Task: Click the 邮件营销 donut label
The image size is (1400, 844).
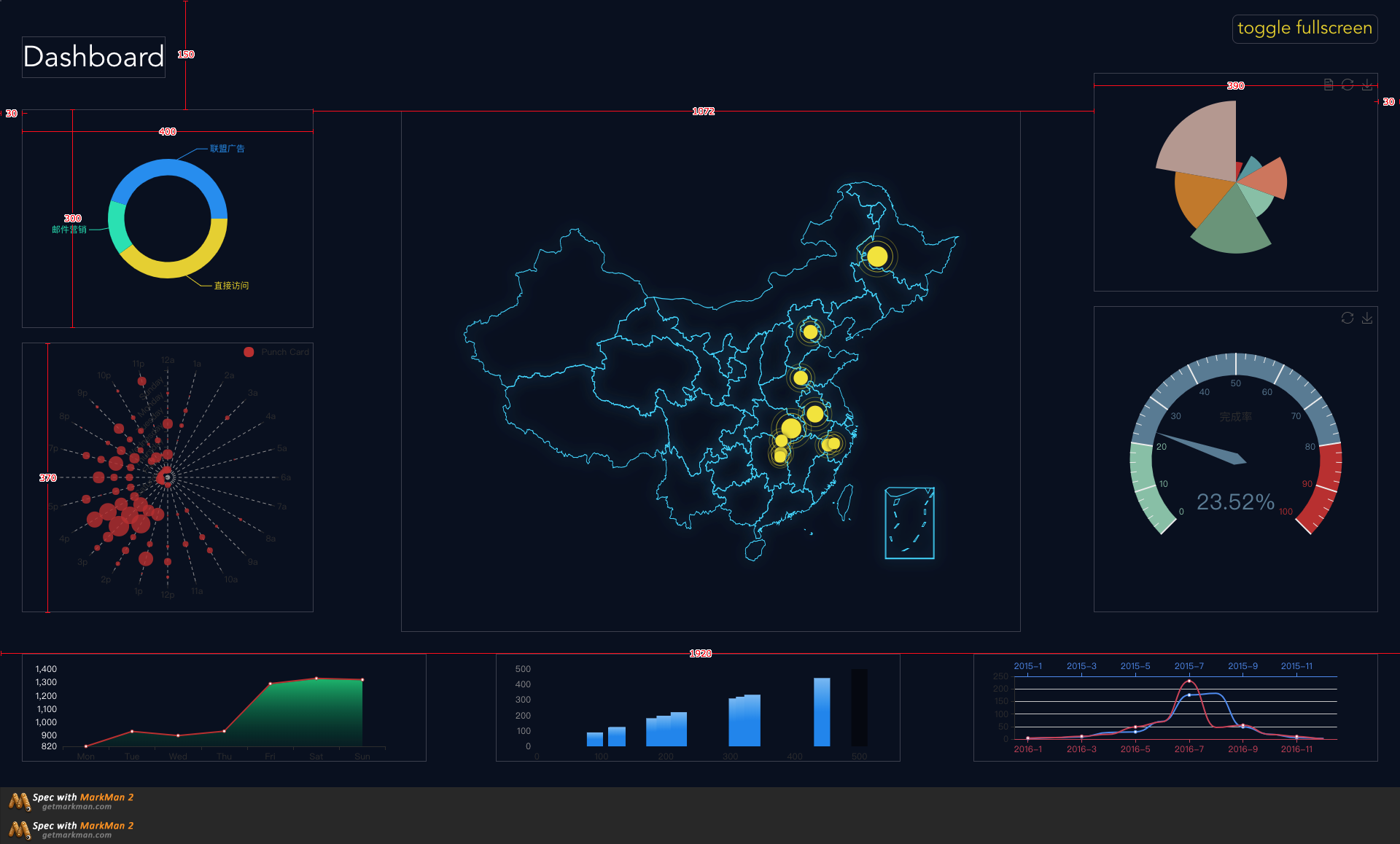Action: coord(69,230)
